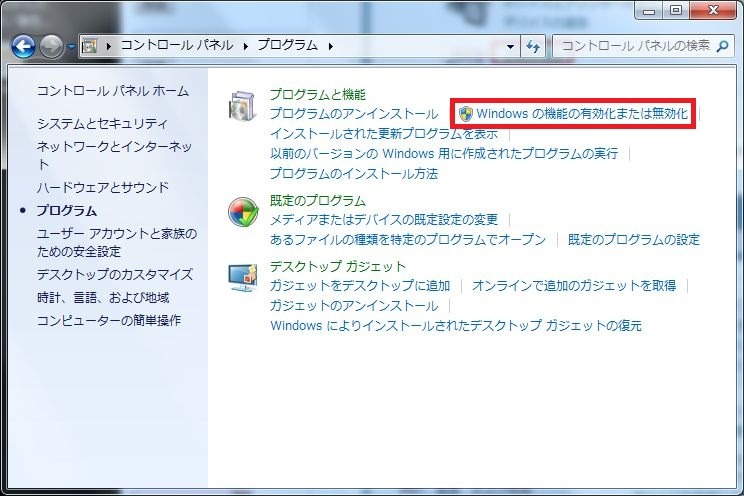Open the 既定のプログラム heading link

coord(318,200)
